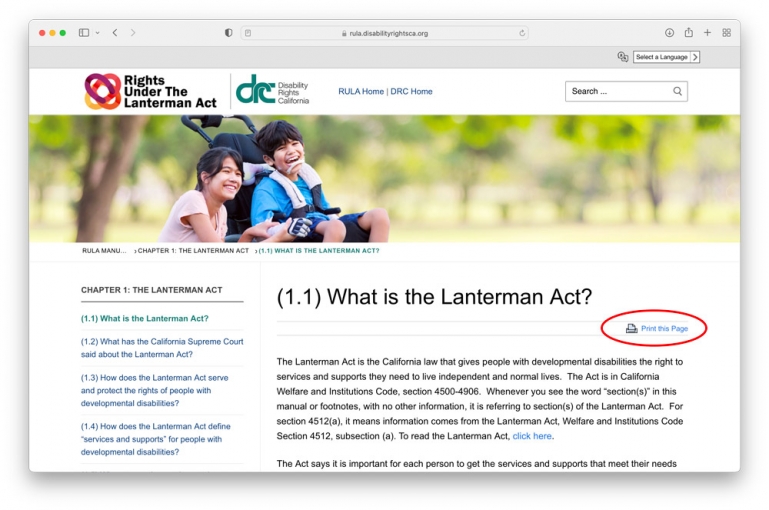The width and height of the screenshot is (769, 510).
Task: Open a new tab with the plus icon
Action: pos(707,33)
